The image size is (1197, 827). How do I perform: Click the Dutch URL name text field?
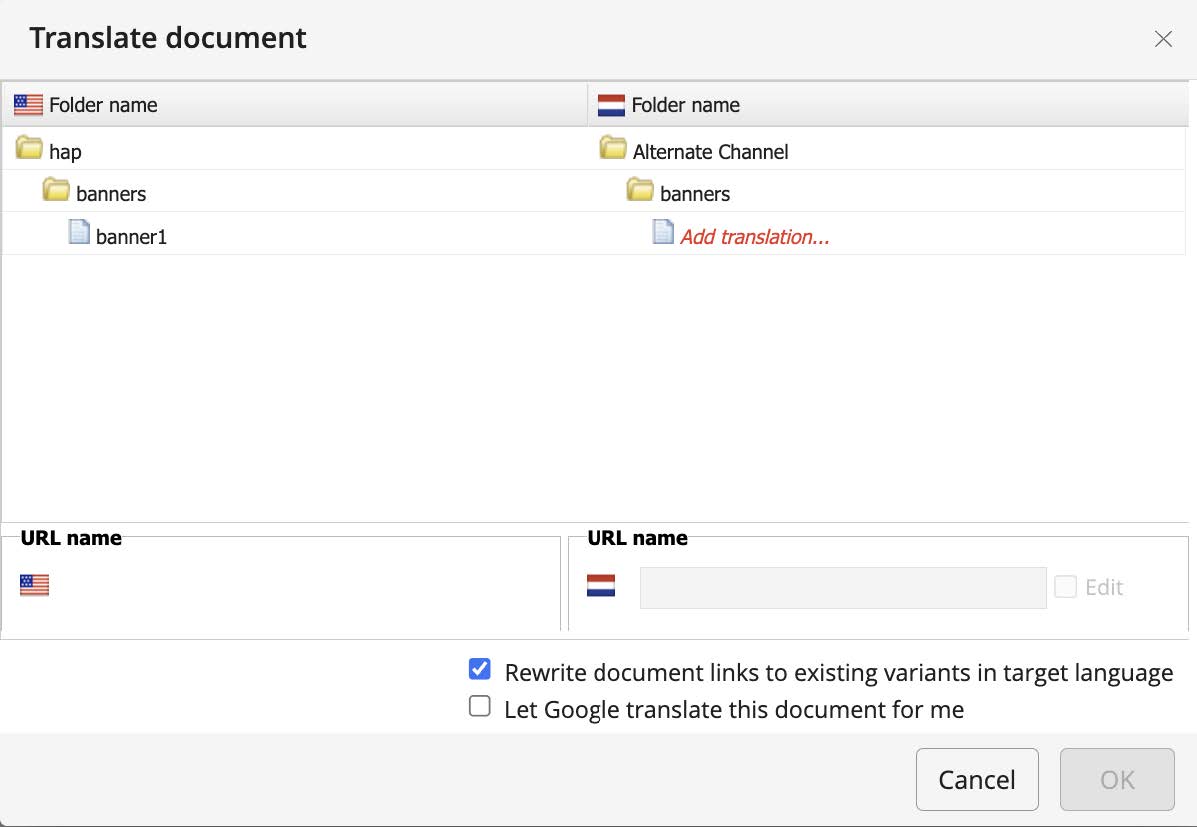coord(843,588)
